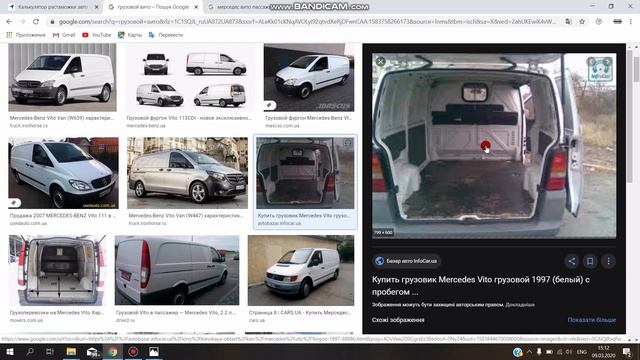This screenshot has width=640, height=360.
Task: Show next image in preview panel
Action: 607,62
